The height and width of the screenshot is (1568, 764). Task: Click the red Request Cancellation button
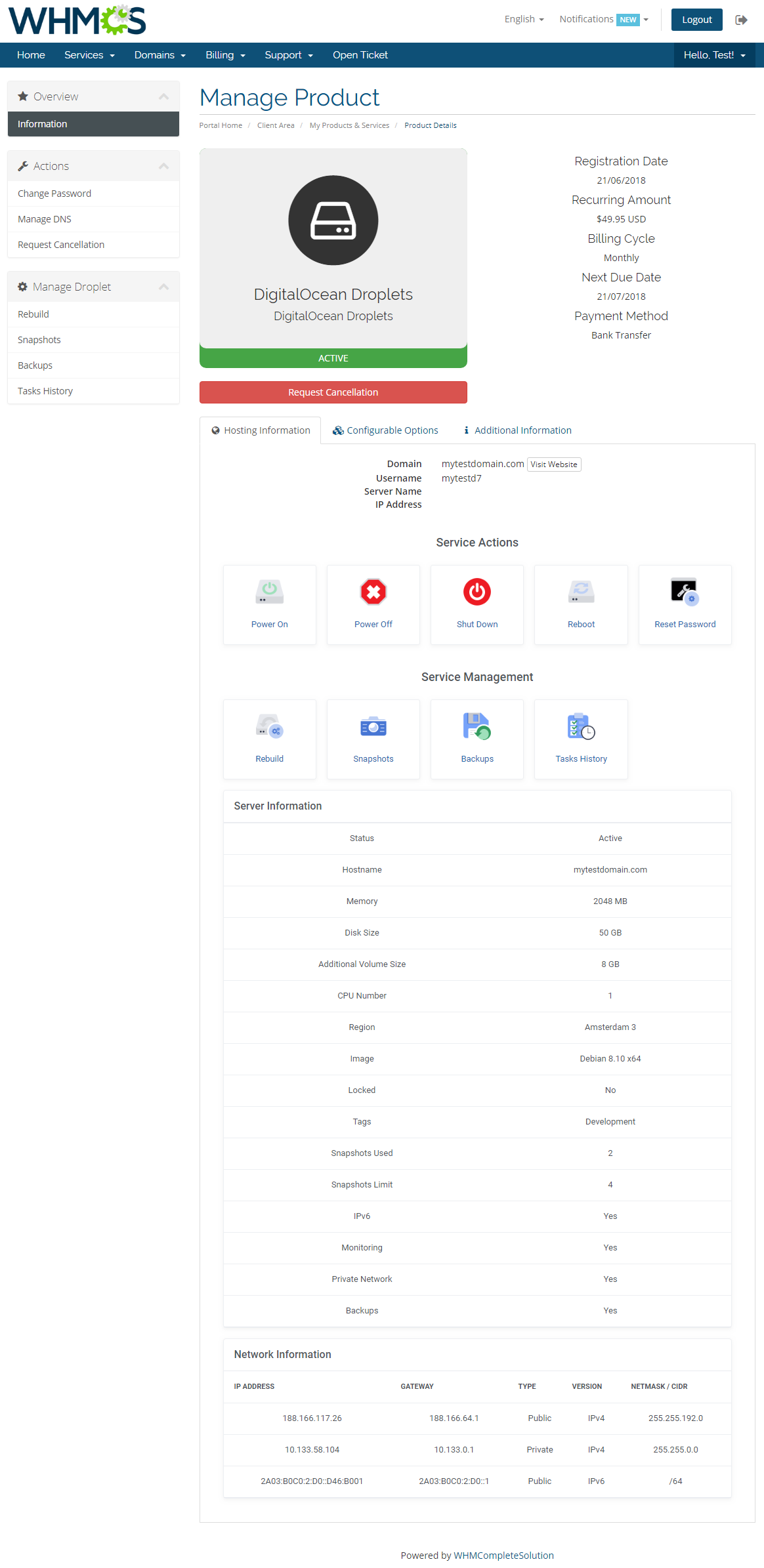(333, 392)
